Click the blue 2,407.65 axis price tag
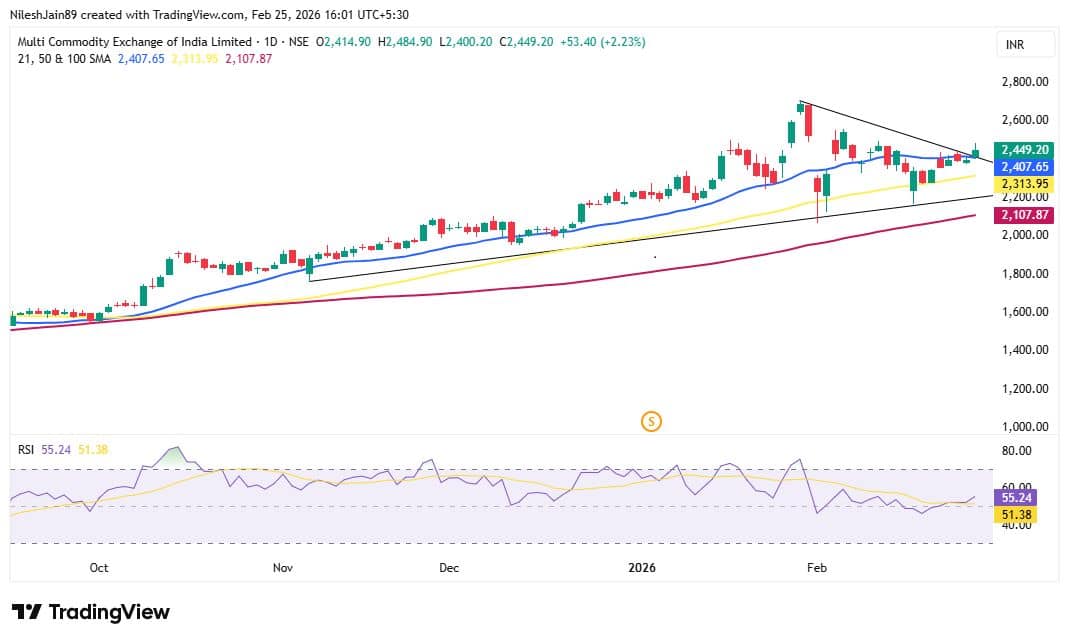1069x642 pixels. pyautogui.click(x=1024, y=167)
